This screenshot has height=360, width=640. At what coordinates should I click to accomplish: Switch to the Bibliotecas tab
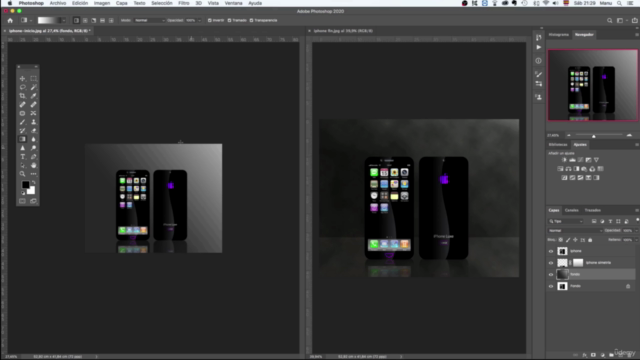click(x=558, y=144)
